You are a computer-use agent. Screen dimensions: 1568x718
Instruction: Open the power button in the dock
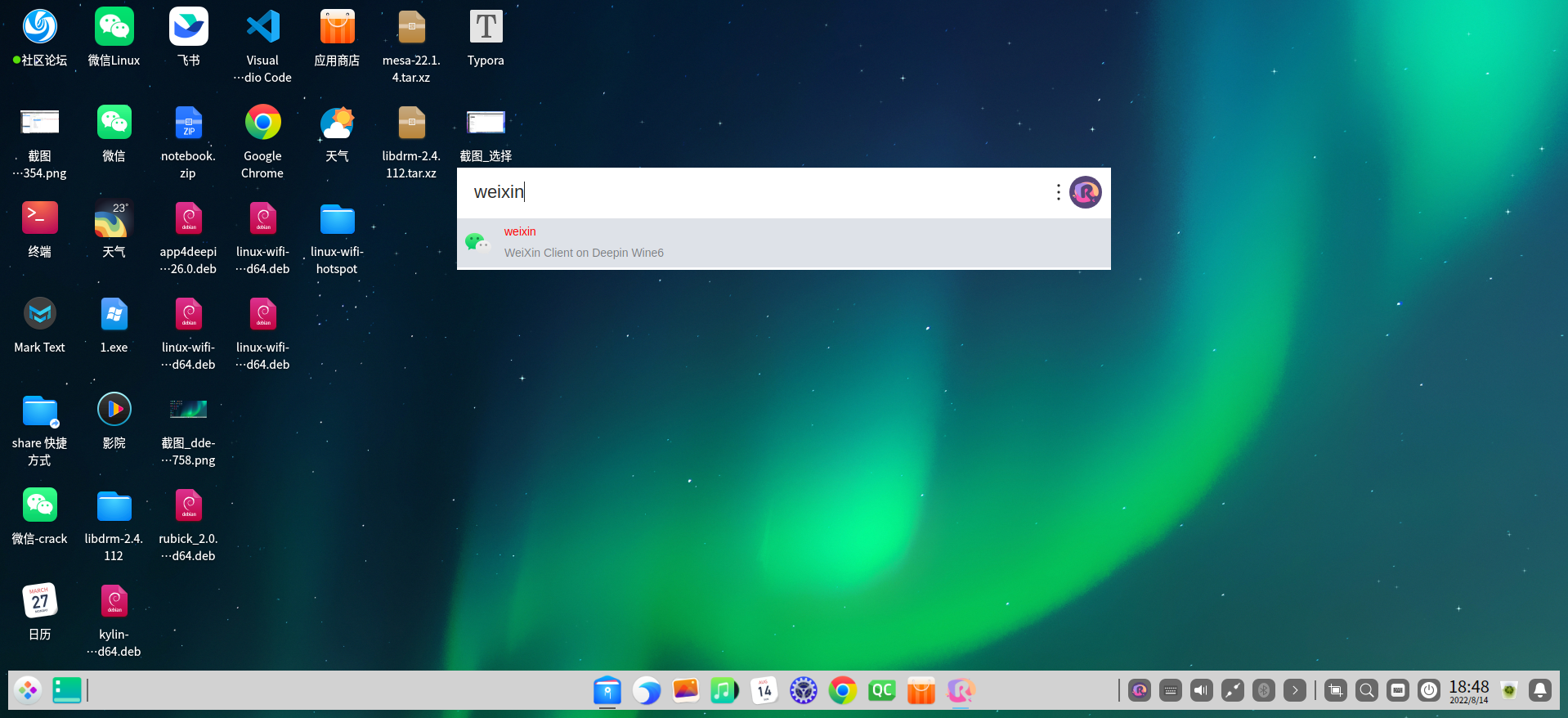click(1429, 691)
